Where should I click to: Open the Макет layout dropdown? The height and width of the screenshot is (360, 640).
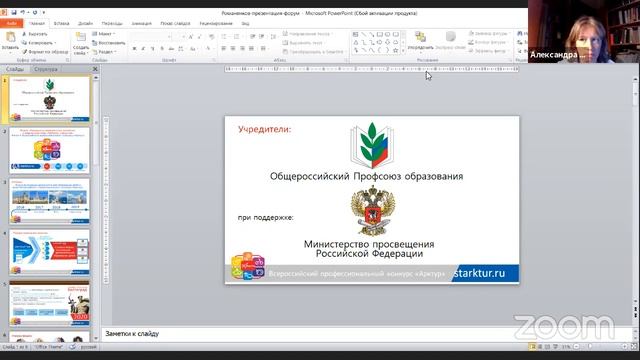pos(103,33)
